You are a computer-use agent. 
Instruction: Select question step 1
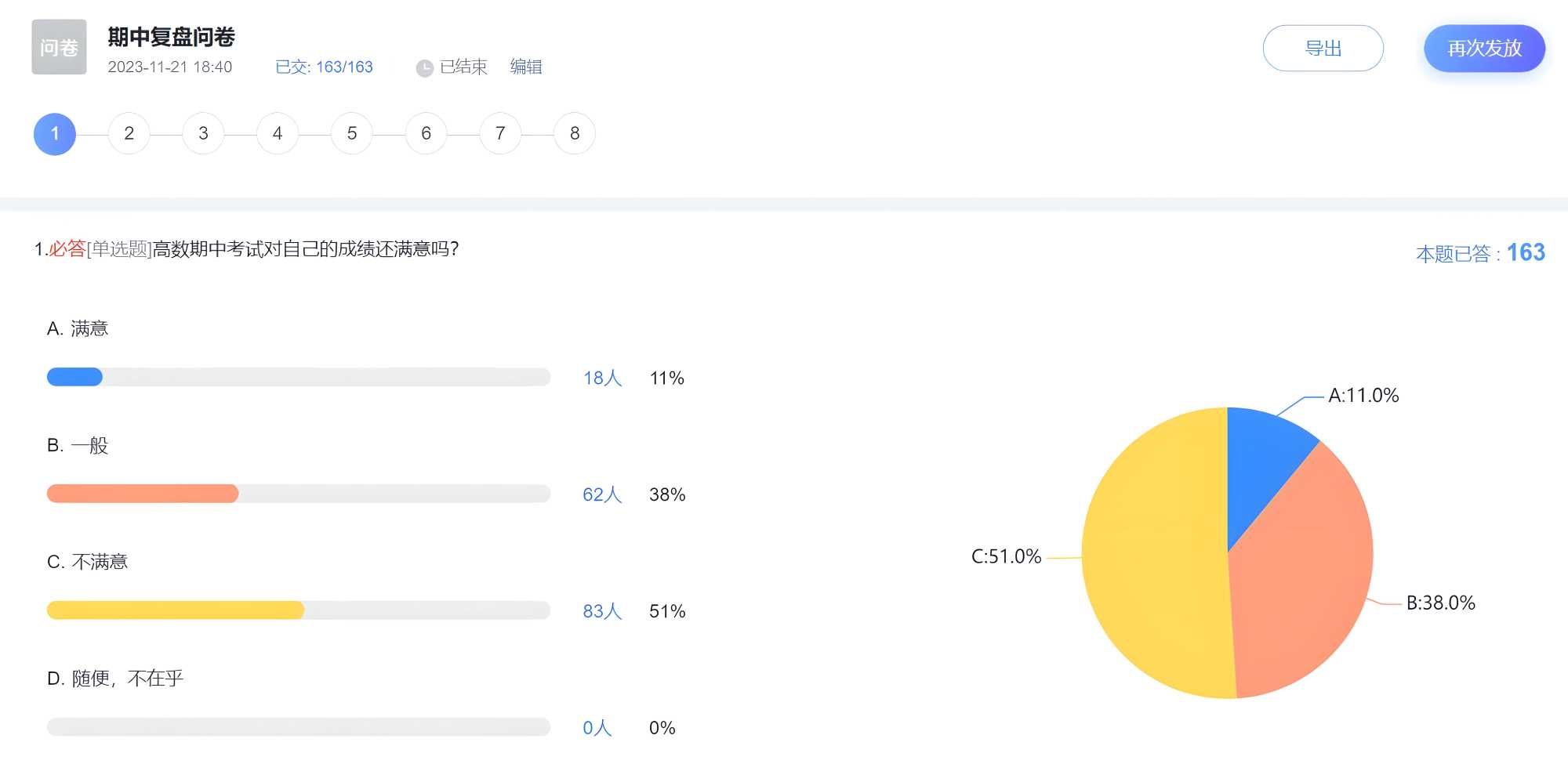tap(55, 134)
